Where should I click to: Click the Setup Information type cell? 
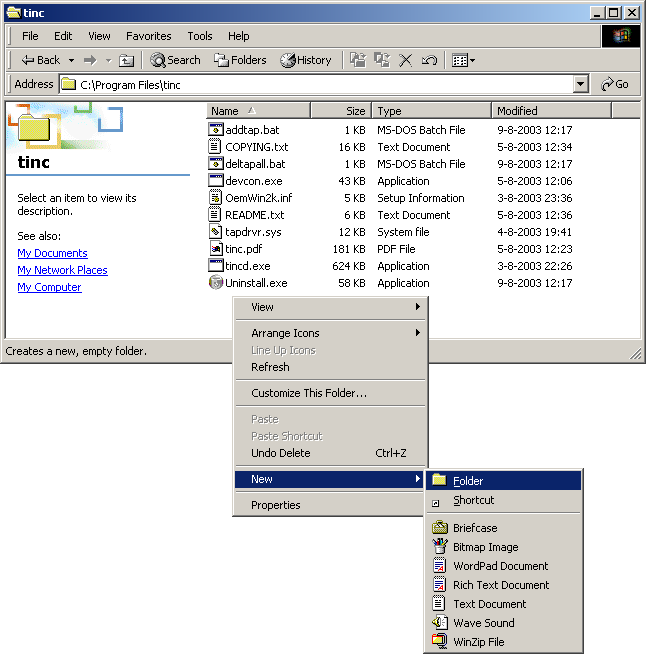pyautogui.click(x=421, y=198)
